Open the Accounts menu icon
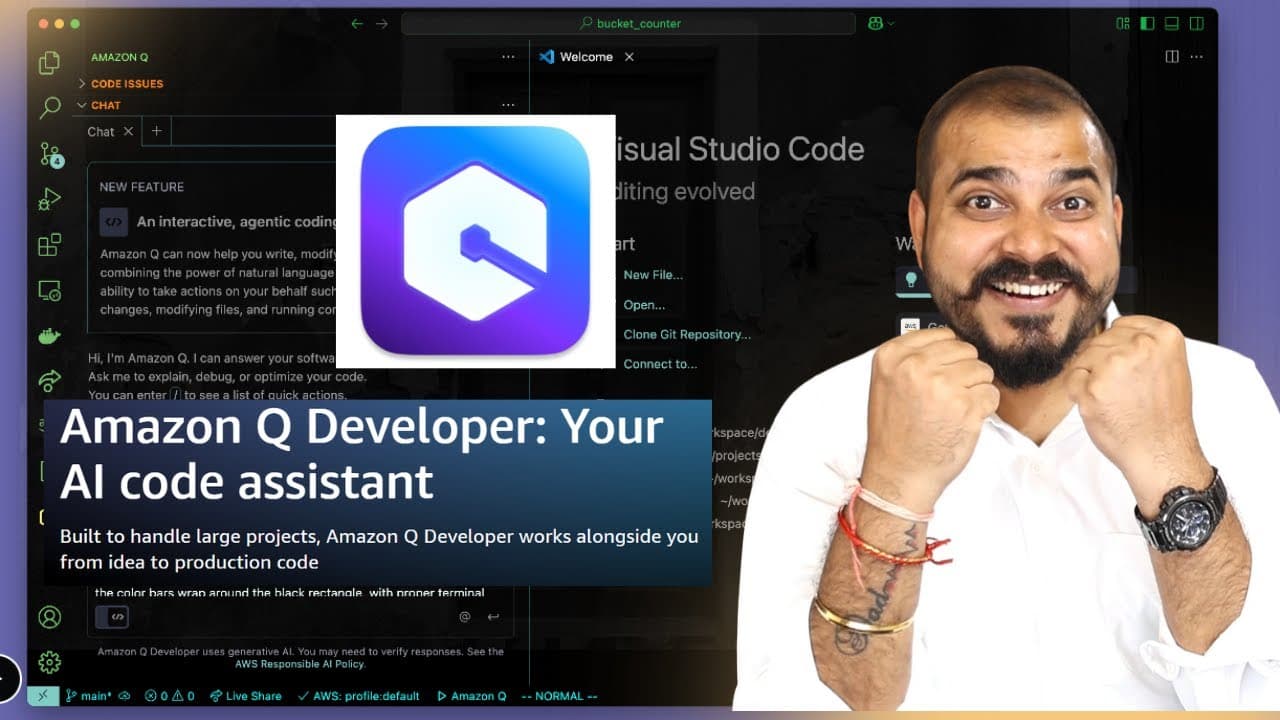Image resolution: width=1280 pixels, height=720 pixels. tap(49, 617)
